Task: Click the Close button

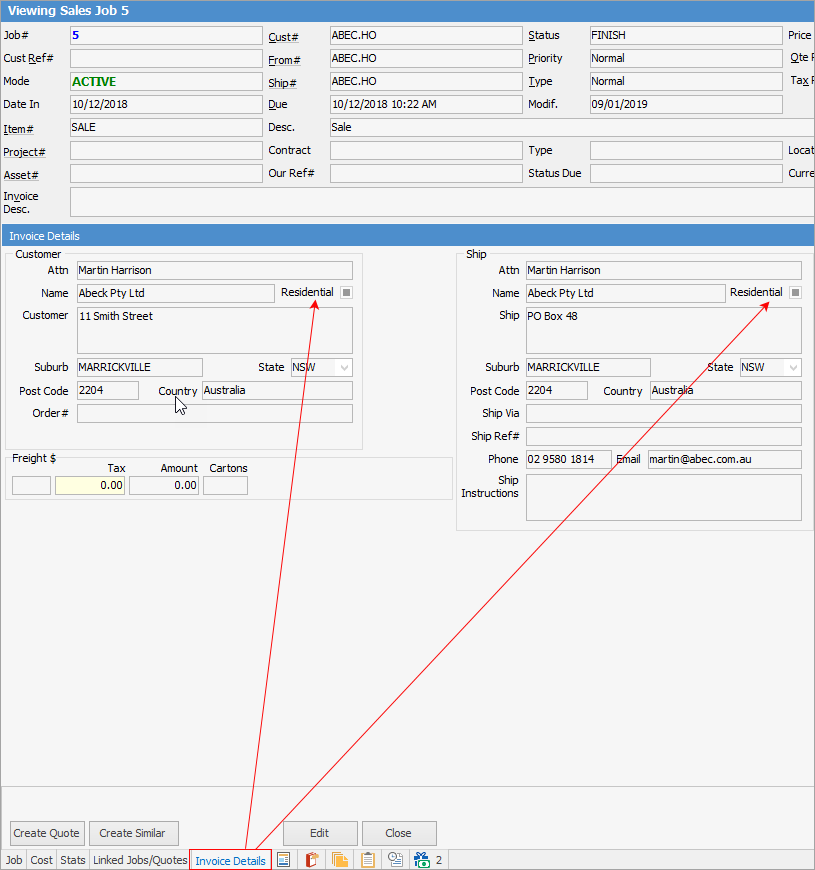Action: (x=399, y=833)
